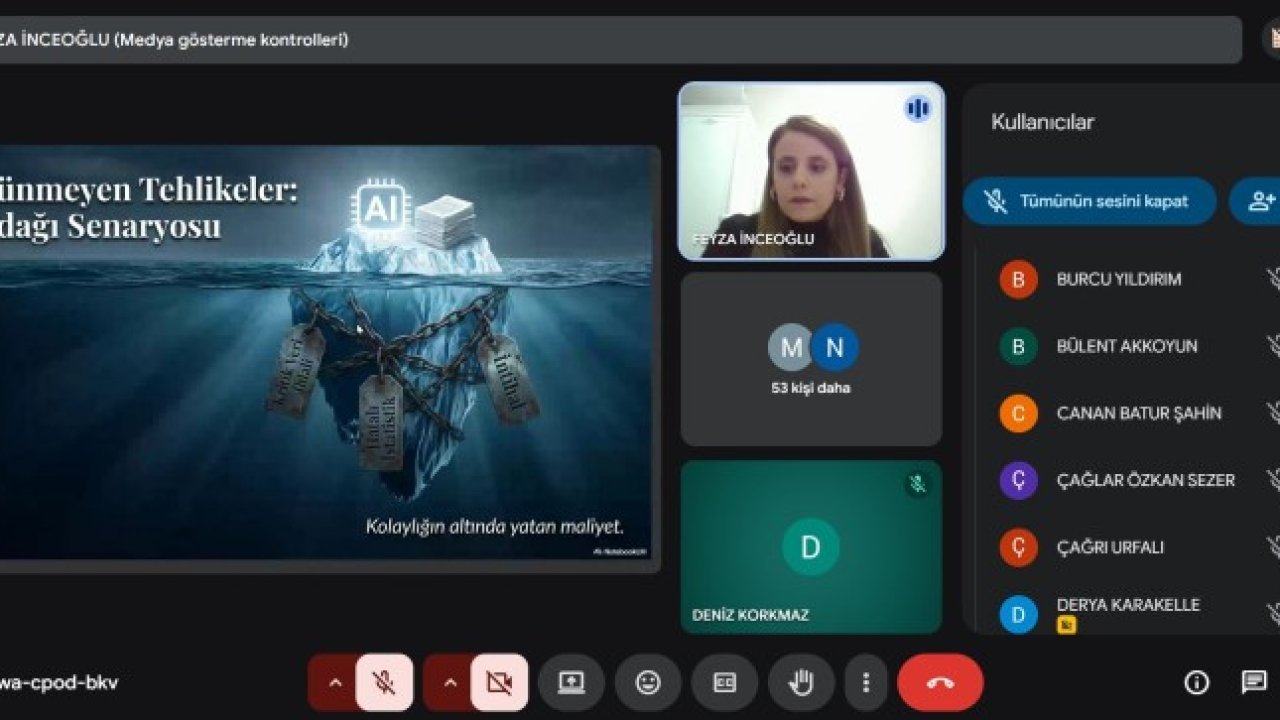The image size is (1280, 720).
Task: Open the 53 kişi daha participants tile
Action: [x=811, y=358]
